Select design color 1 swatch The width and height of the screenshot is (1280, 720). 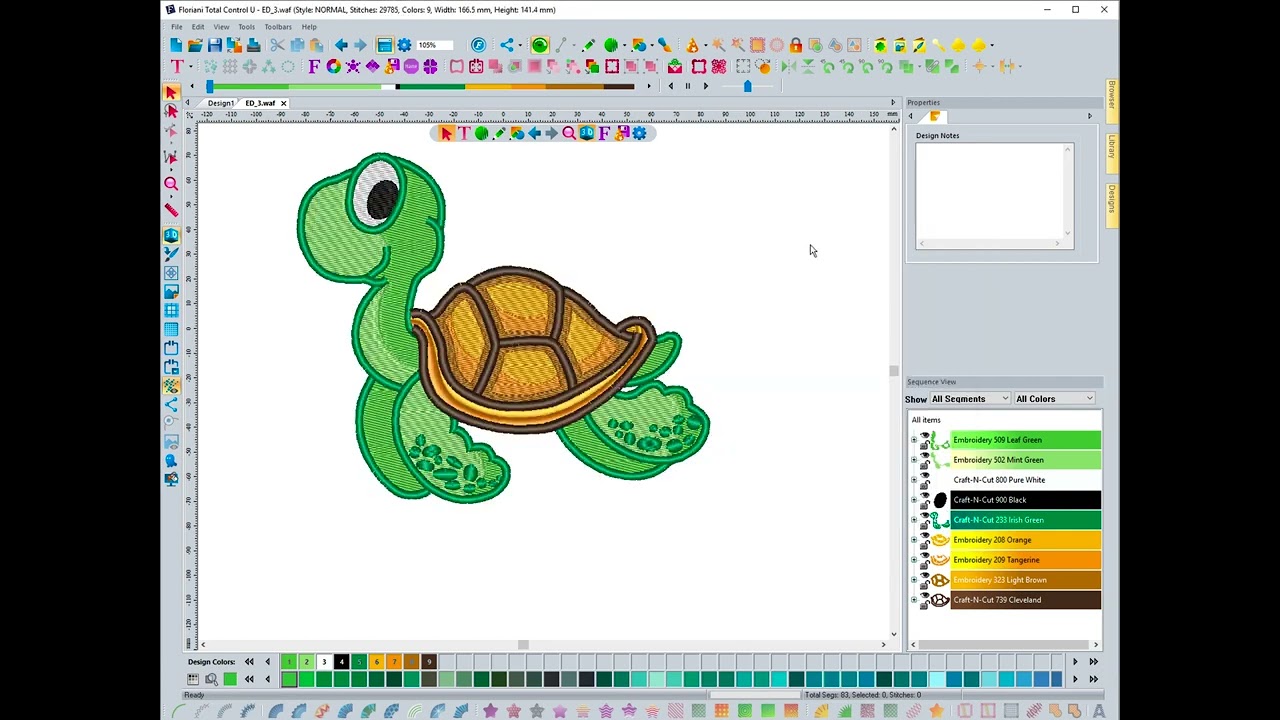289,662
